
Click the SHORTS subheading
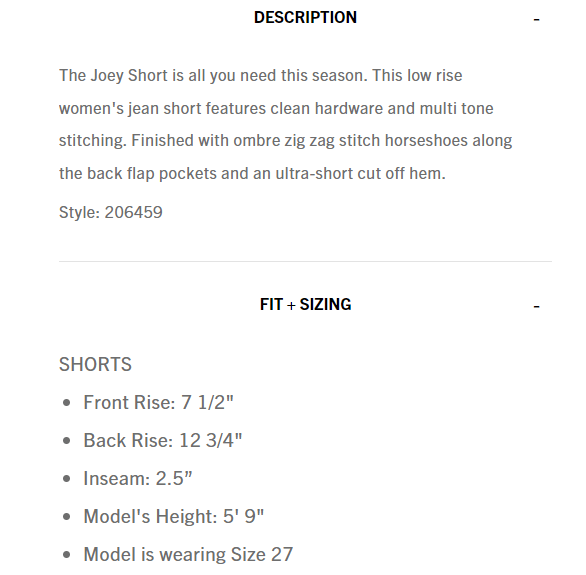click(x=95, y=364)
